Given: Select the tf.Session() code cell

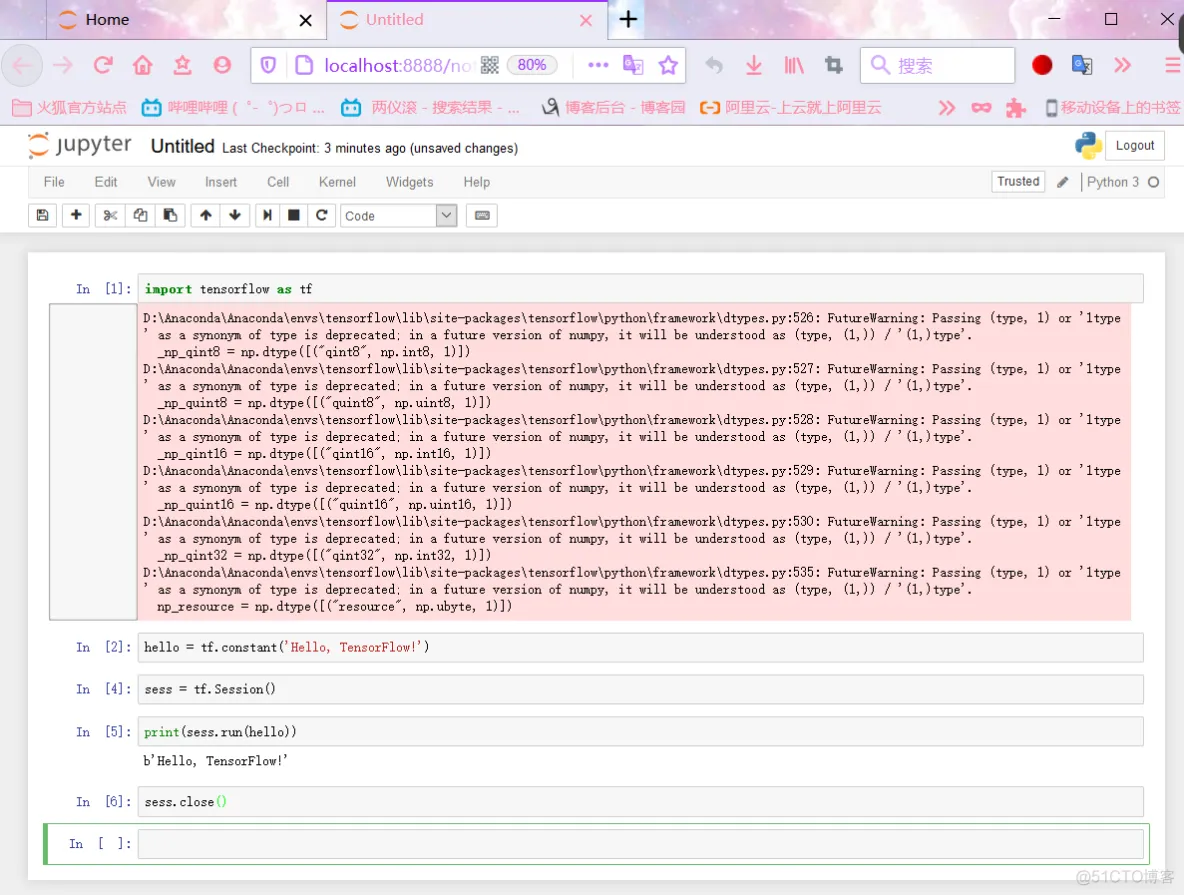Looking at the screenshot, I should [640, 689].
